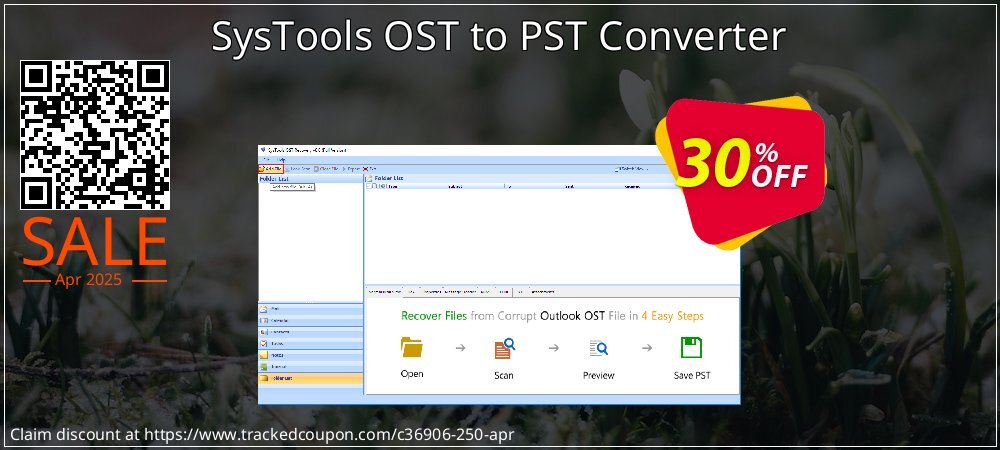Click the app icon in window title bar

point(263,150)
